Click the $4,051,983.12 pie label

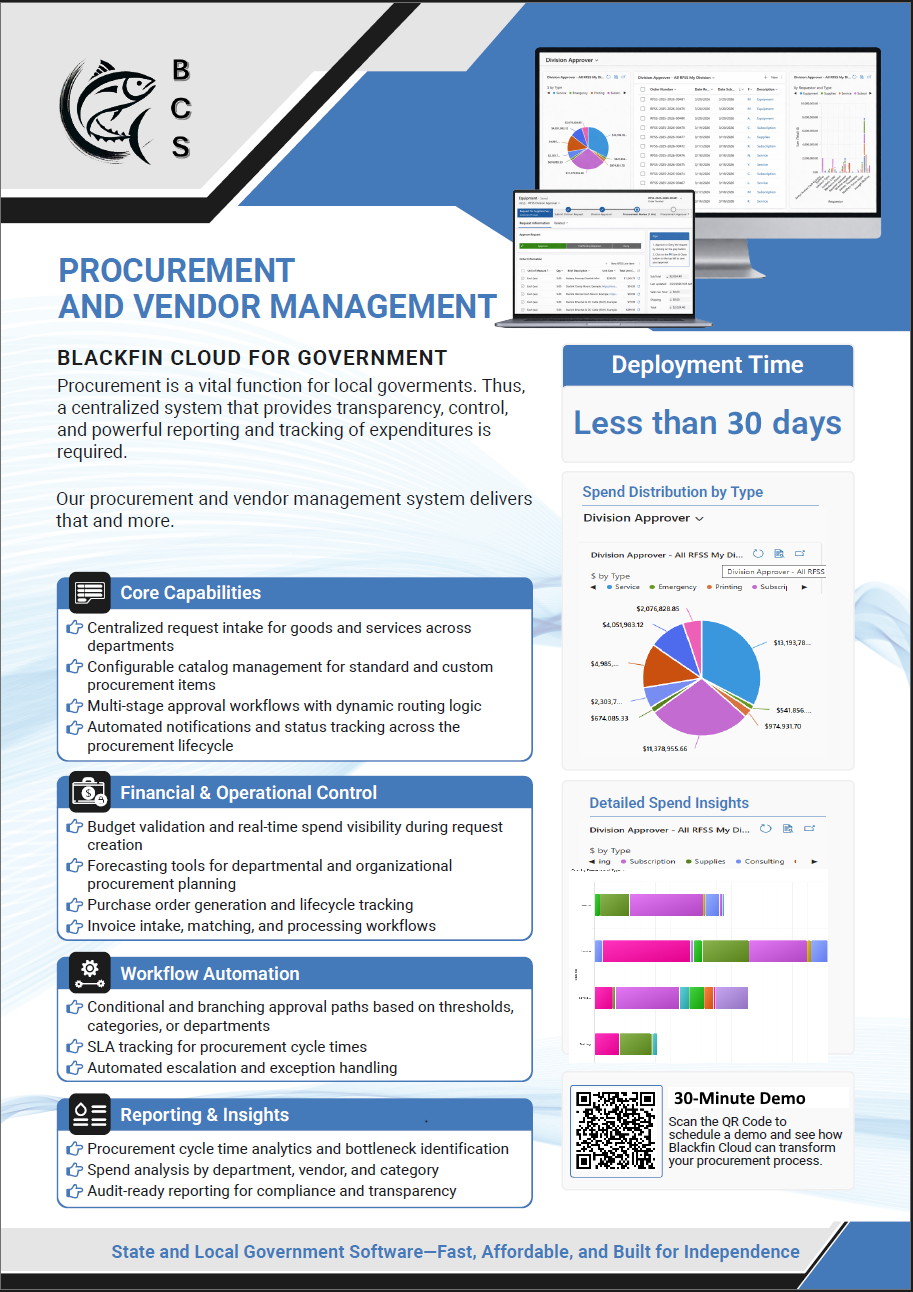623,625
